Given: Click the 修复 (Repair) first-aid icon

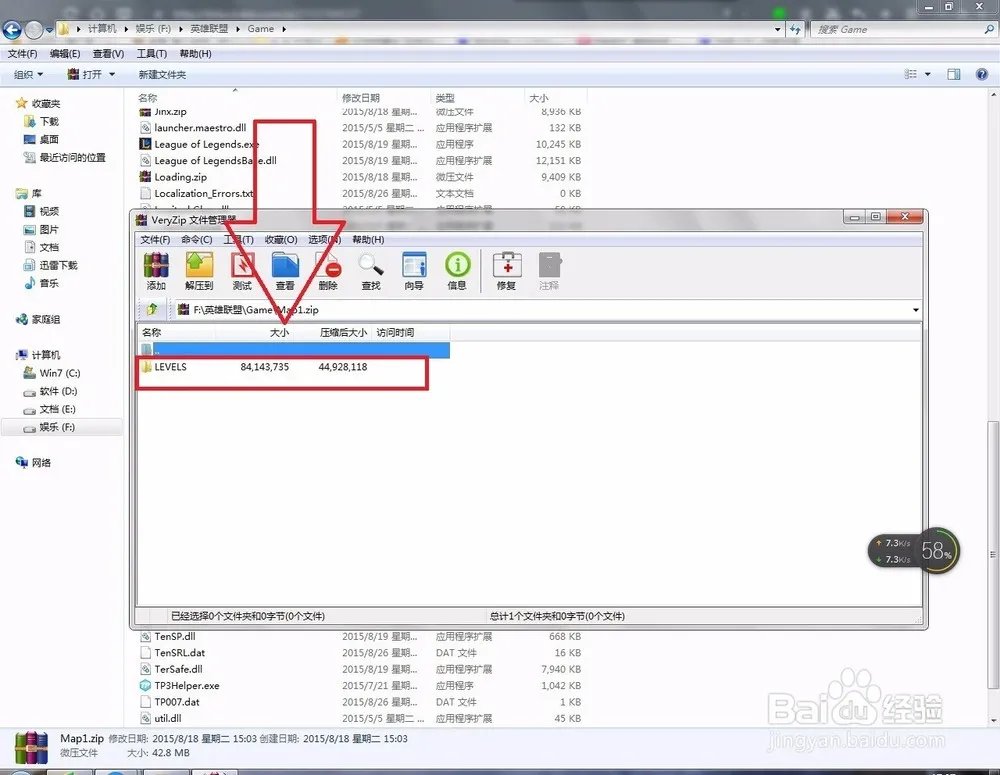Looking at the screenshot, I should coord(507,271).
